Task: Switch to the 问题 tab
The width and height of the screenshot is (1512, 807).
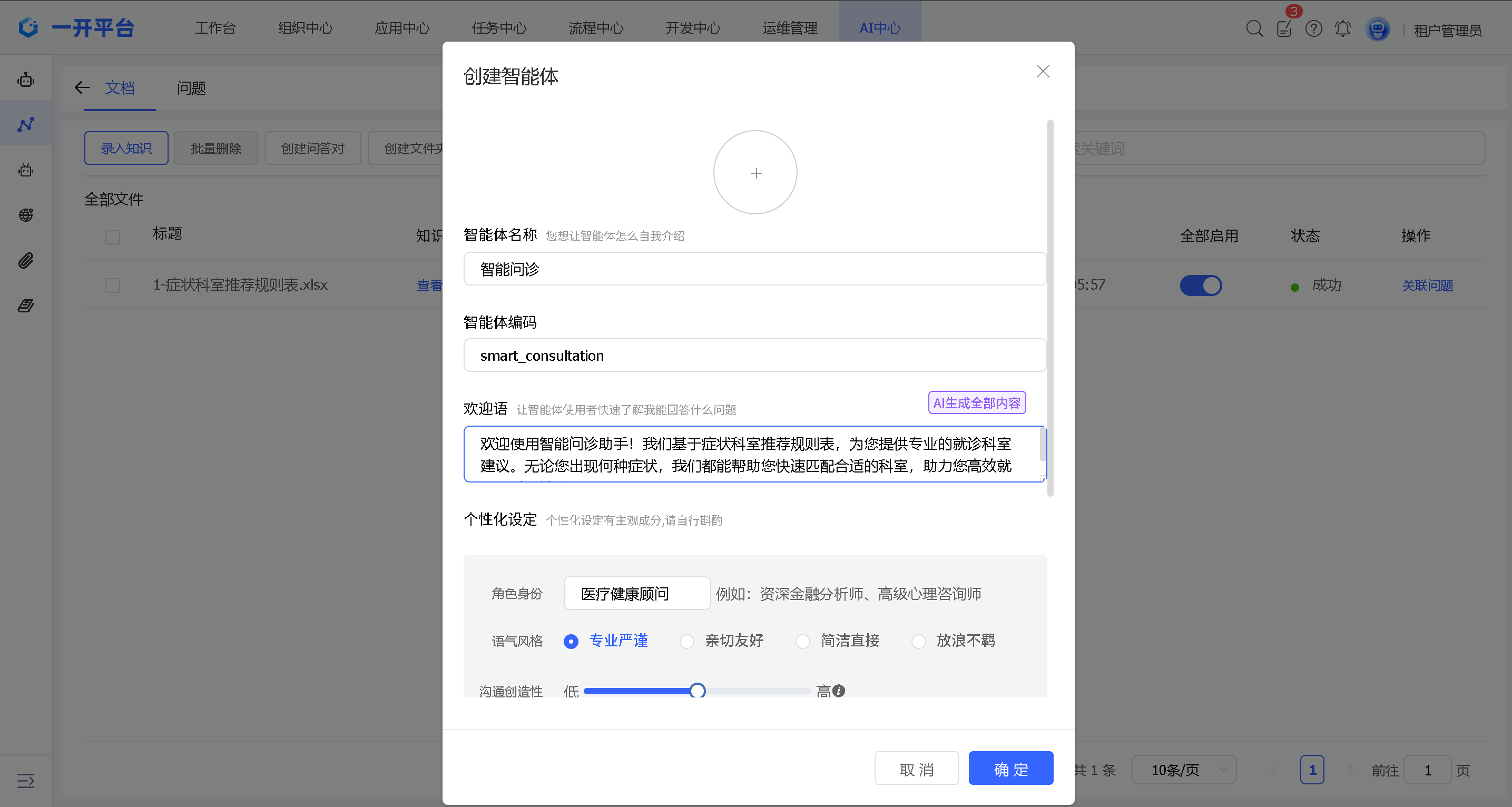Action: click(191, 88)
